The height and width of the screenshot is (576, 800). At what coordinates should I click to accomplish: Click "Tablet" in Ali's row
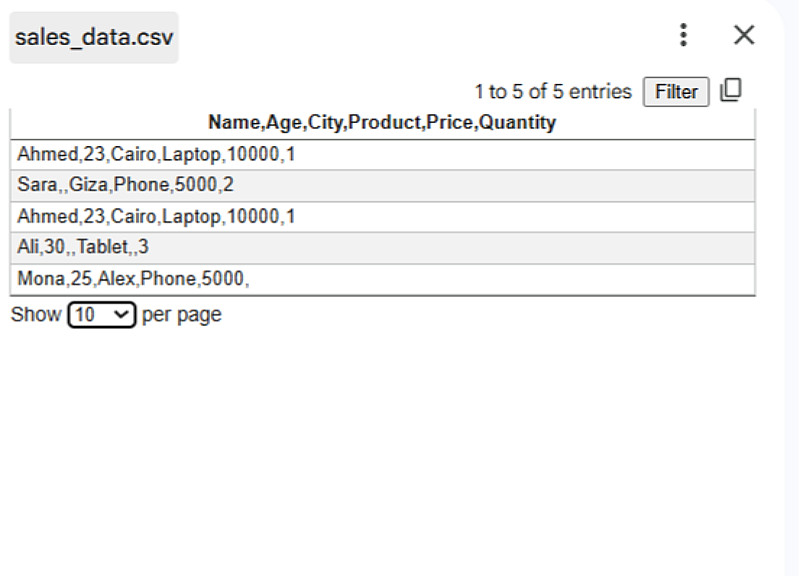103,248
